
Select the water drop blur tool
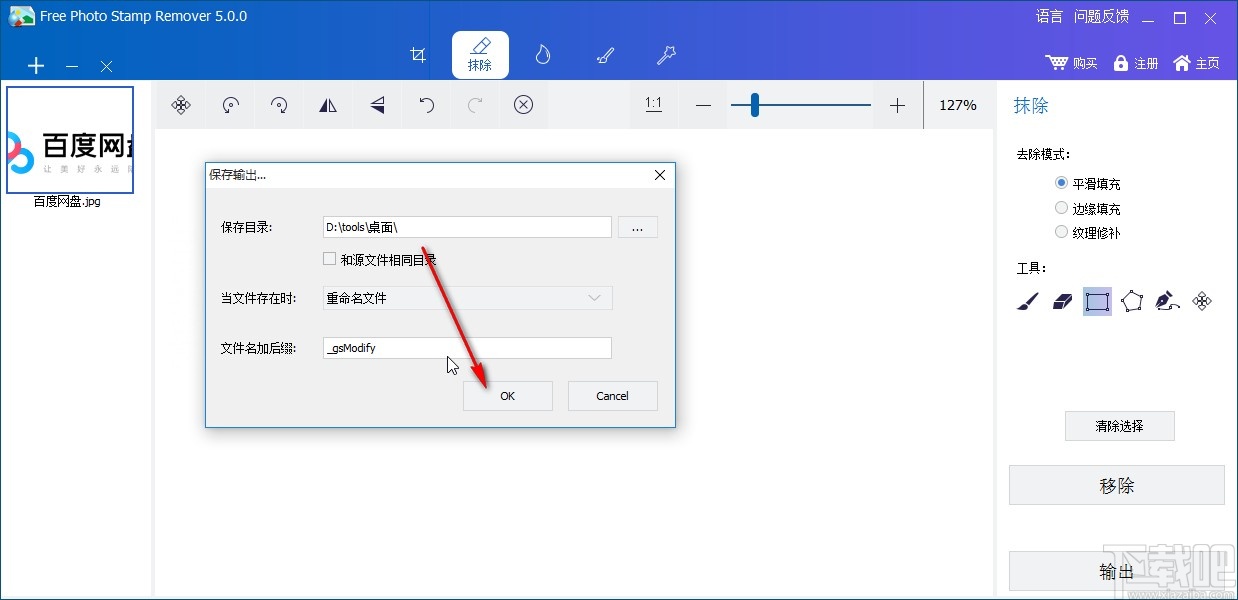[x=542, y=55]
